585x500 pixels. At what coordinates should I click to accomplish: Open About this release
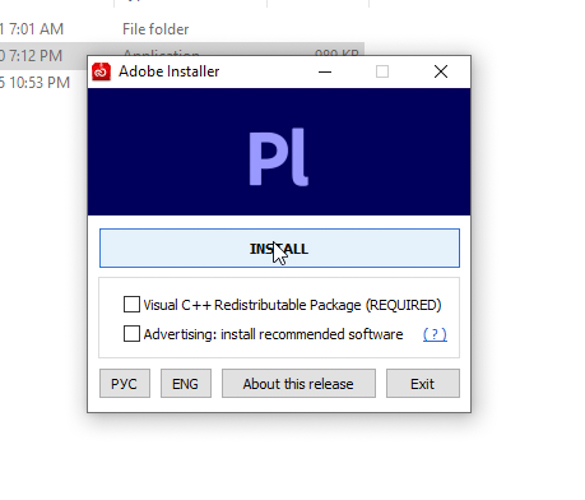pos(298,384)
